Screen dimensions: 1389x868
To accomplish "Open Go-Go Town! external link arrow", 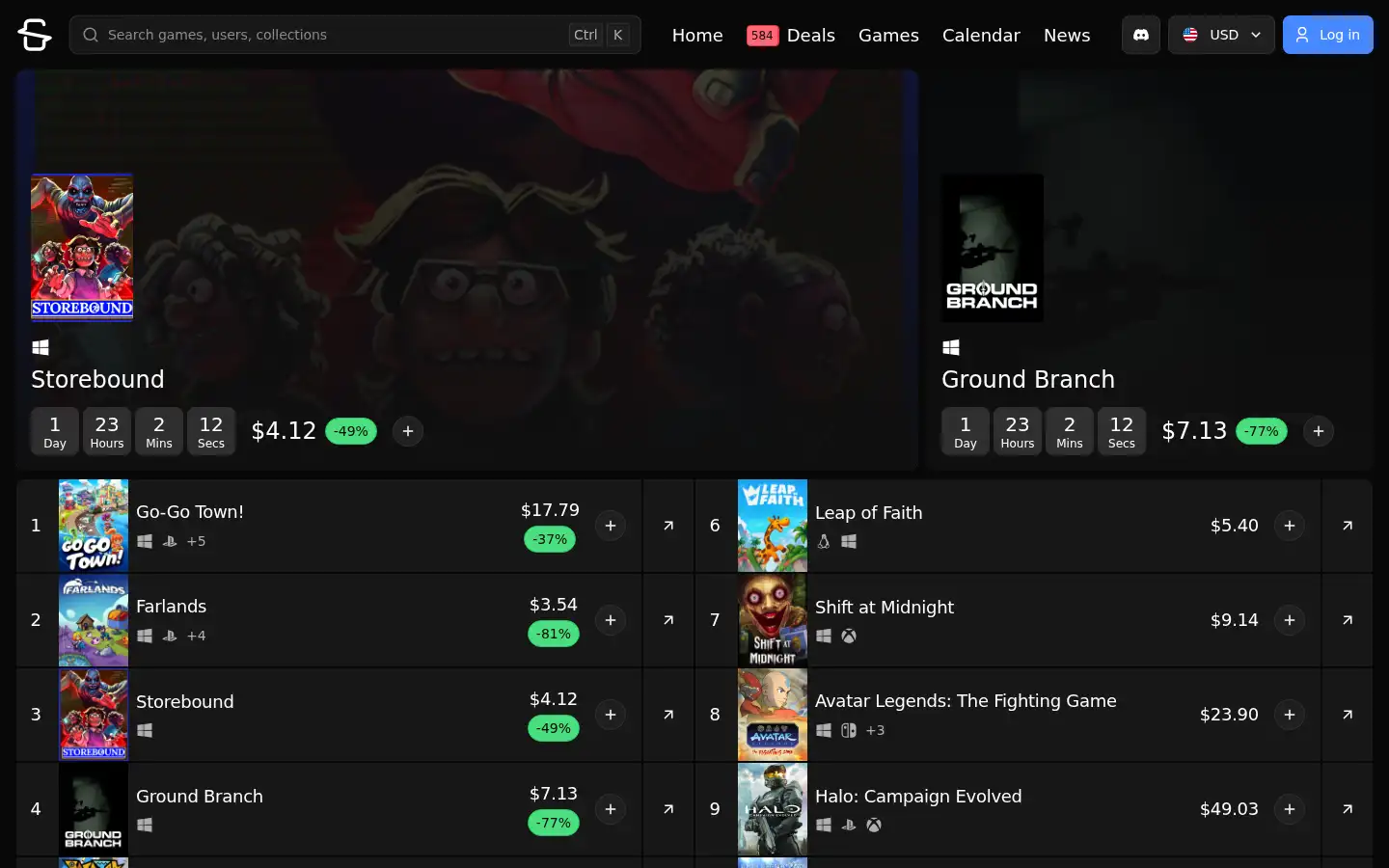I will 668,526.
